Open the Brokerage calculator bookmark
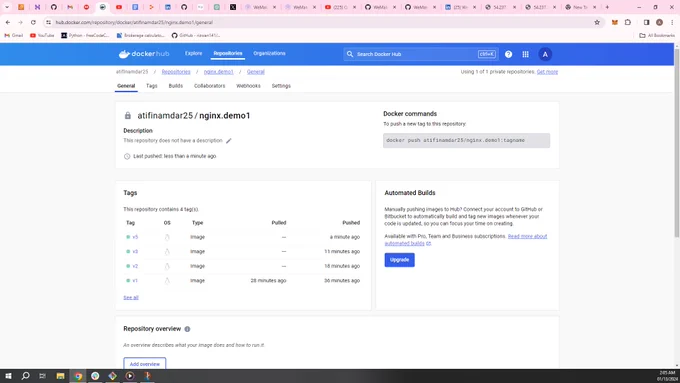The width and height of the screenshot is (680, 383). tap(141, 35)
